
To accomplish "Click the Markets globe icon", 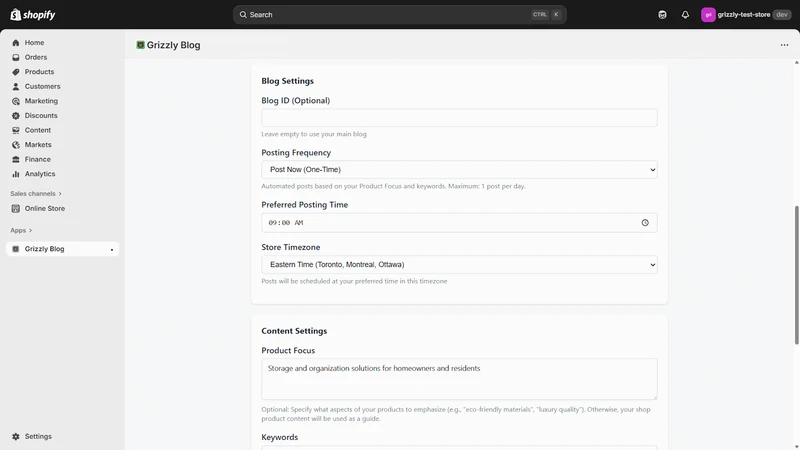I will 16,145.
